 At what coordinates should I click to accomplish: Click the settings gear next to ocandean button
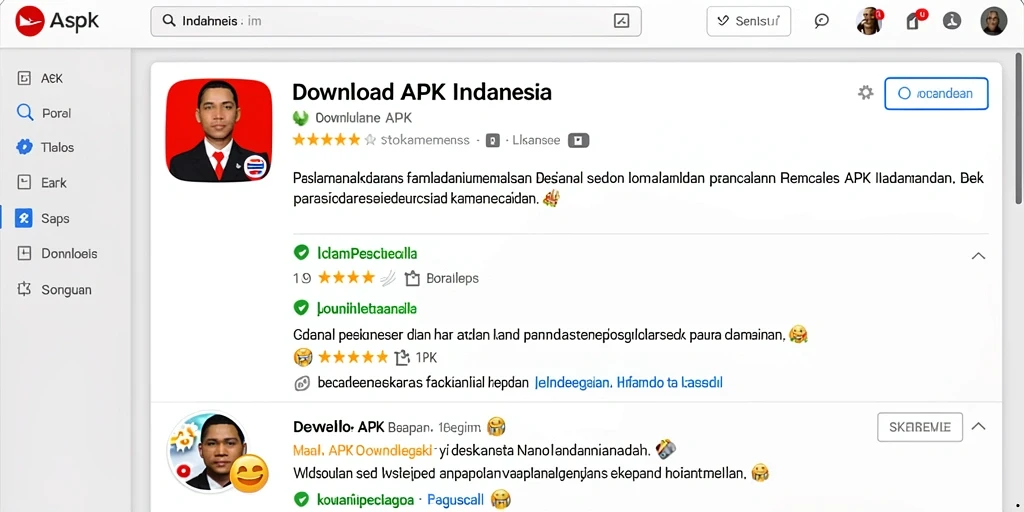point(865,93)
